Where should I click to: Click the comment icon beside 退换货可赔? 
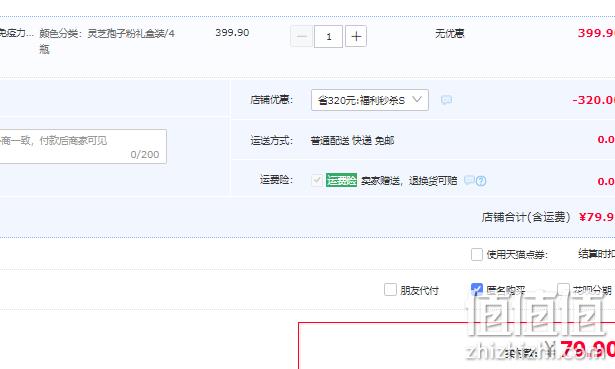coord(469,180)
